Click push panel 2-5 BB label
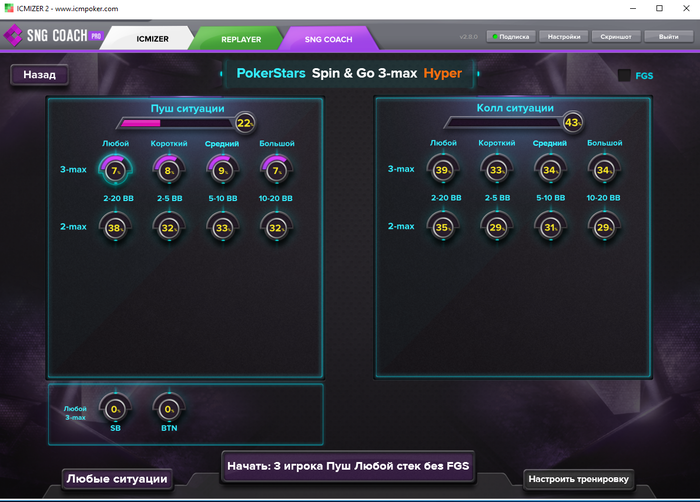This screenshot has height=502, width=700. pyautogui.click(x=170, y=198)
